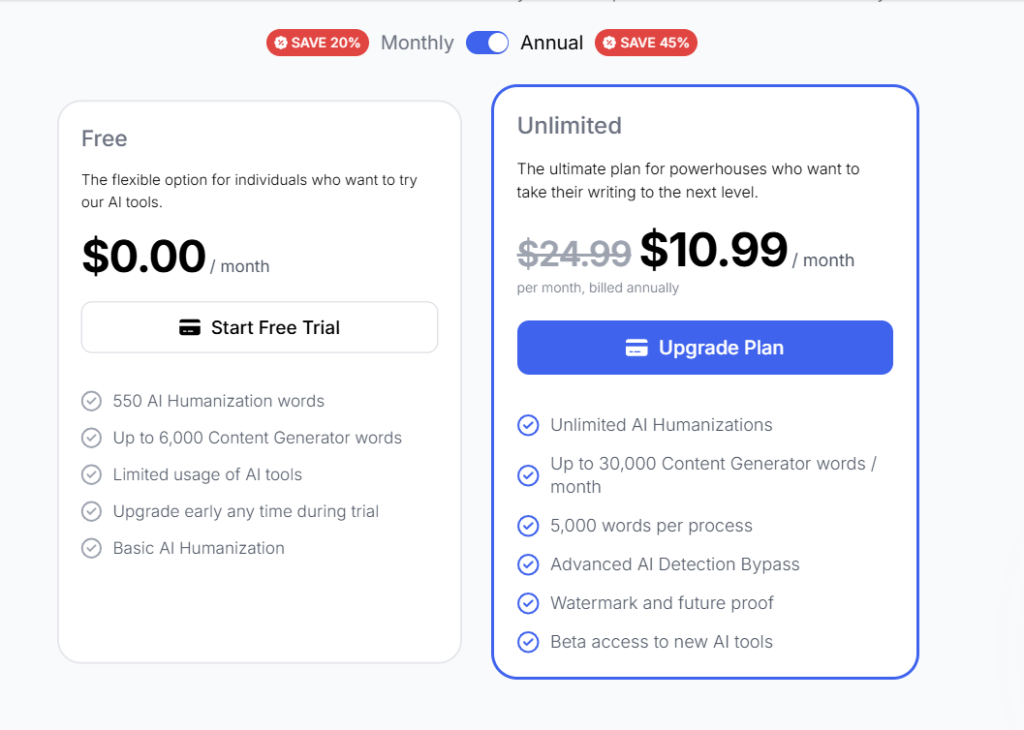Click checkmark beside Advanced AI Detection Bypass
Image resolution: width=1024 pixels, height=730 pixels.
coord(528,565)
